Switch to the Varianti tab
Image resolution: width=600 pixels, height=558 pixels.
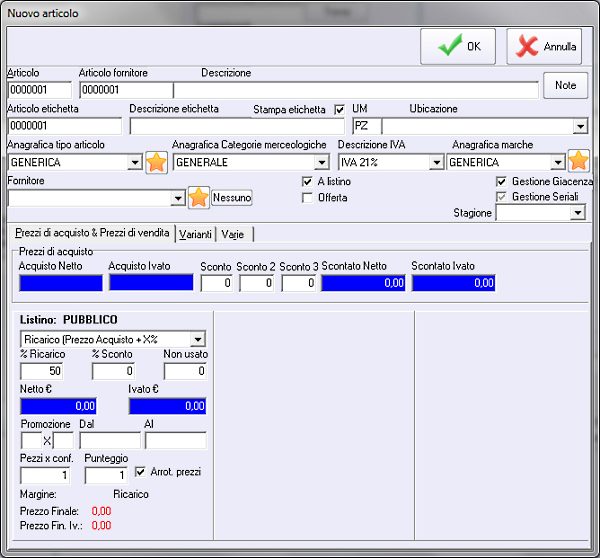[x=196, y=234]
